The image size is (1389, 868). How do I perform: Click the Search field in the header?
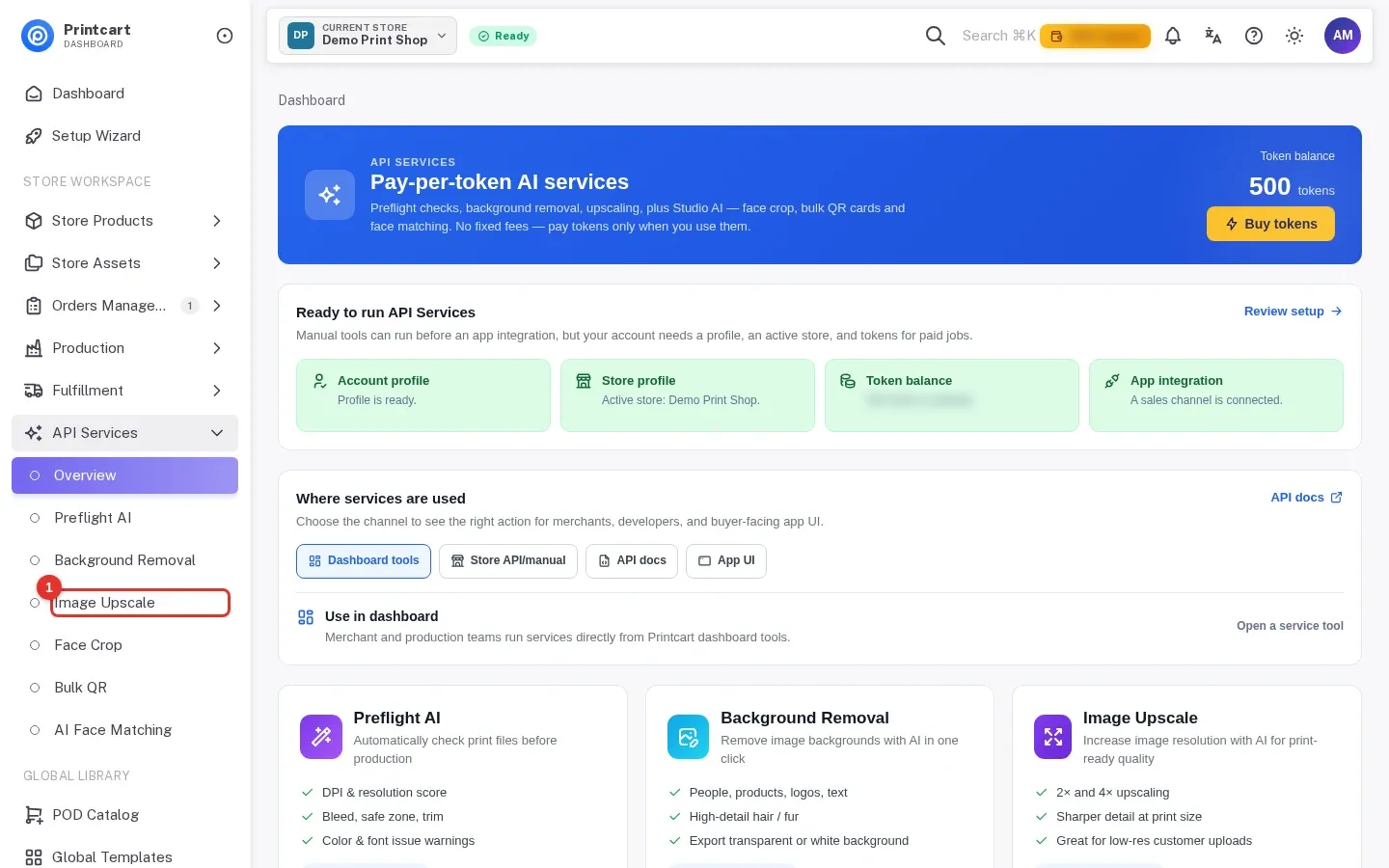click(x=998, y=36)
